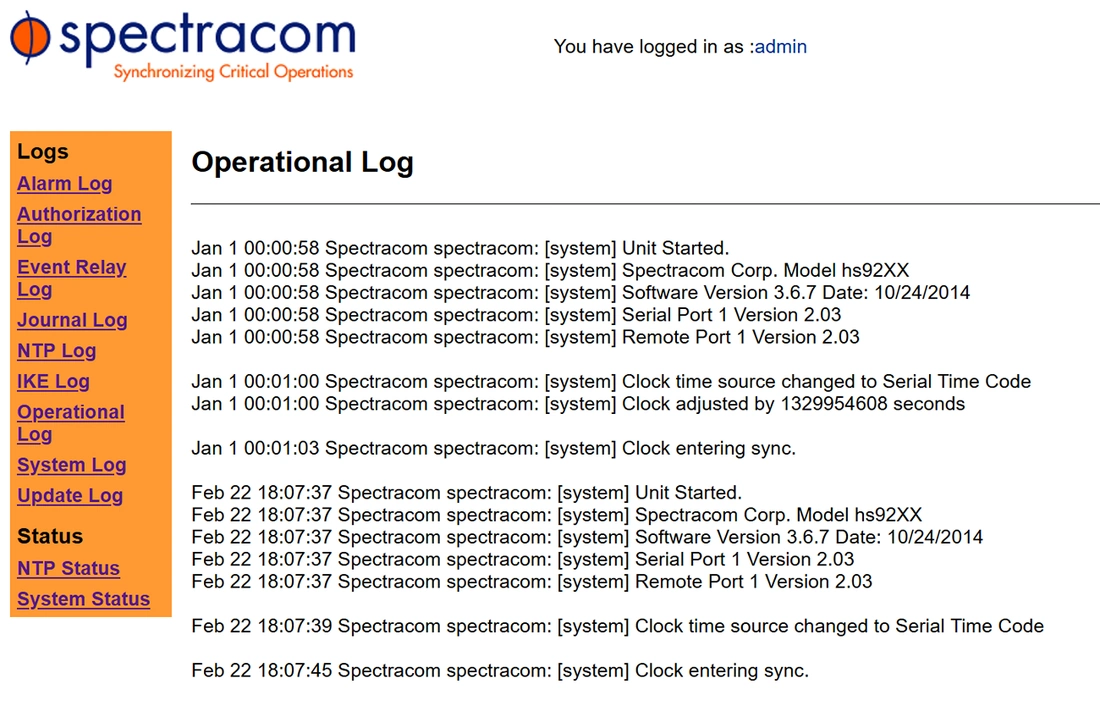Click the Operational Log page heading
Screen dimensions: 1100x706
point(302,162)
